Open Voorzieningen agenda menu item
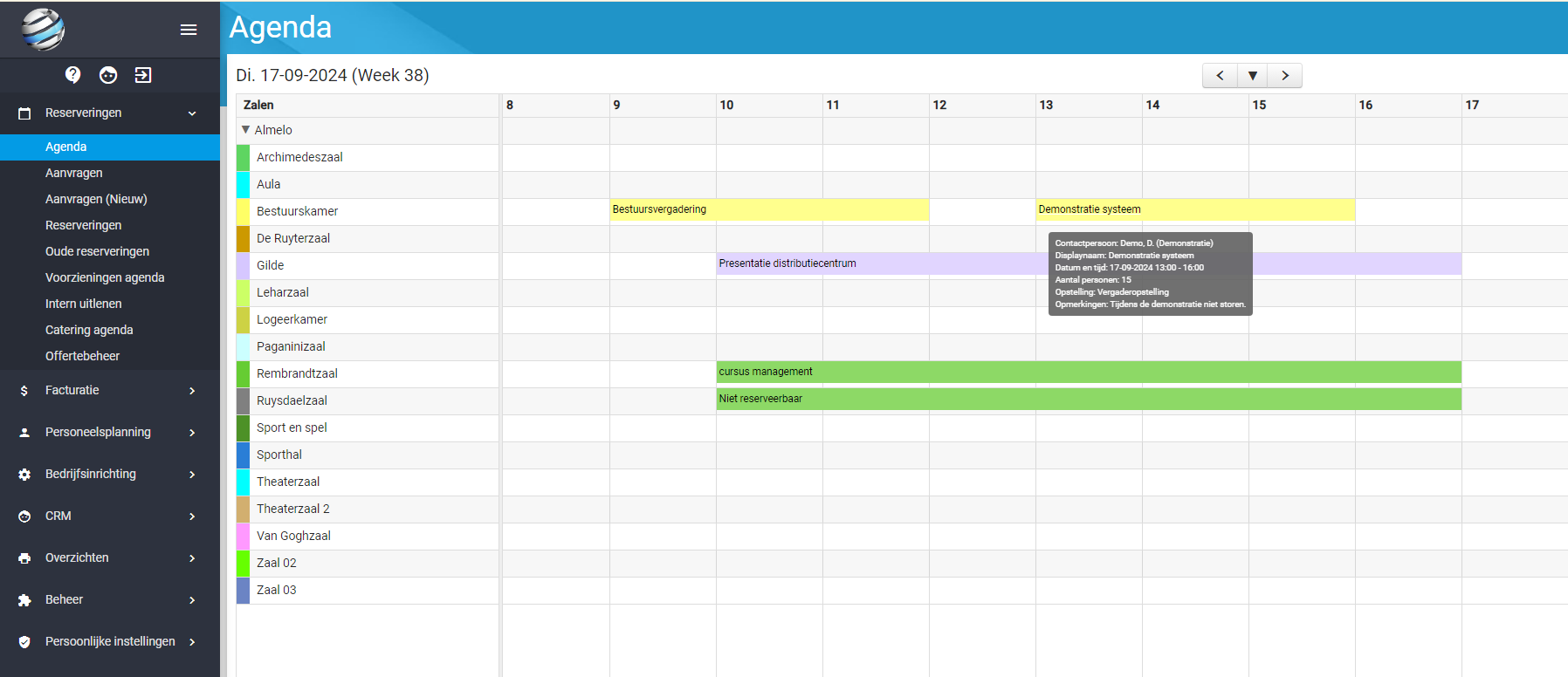 110,277
